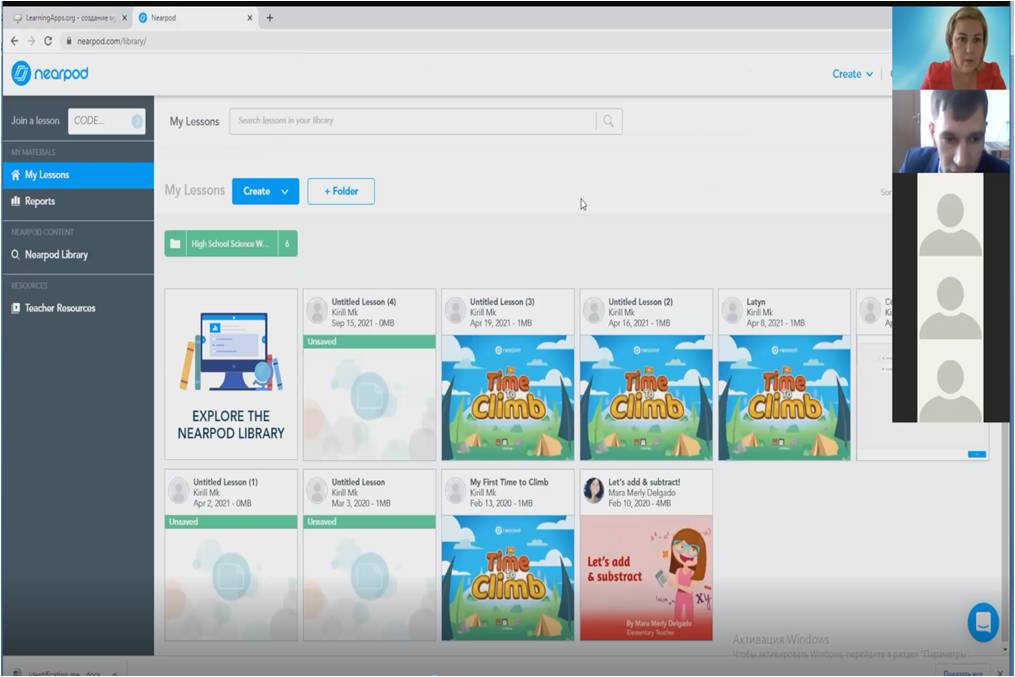Click the Untitled Lesson (2) title
Image resolution: width=1015 pixels, height=677 pixels.
[640, 302]
